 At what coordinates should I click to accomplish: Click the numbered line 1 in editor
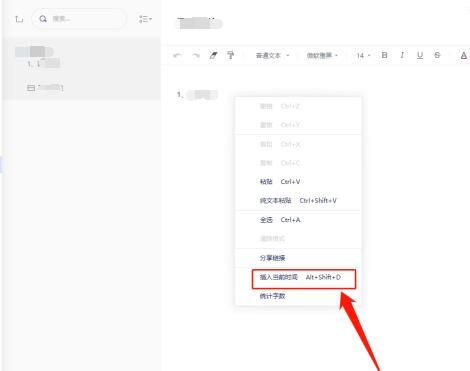(197, 95)
